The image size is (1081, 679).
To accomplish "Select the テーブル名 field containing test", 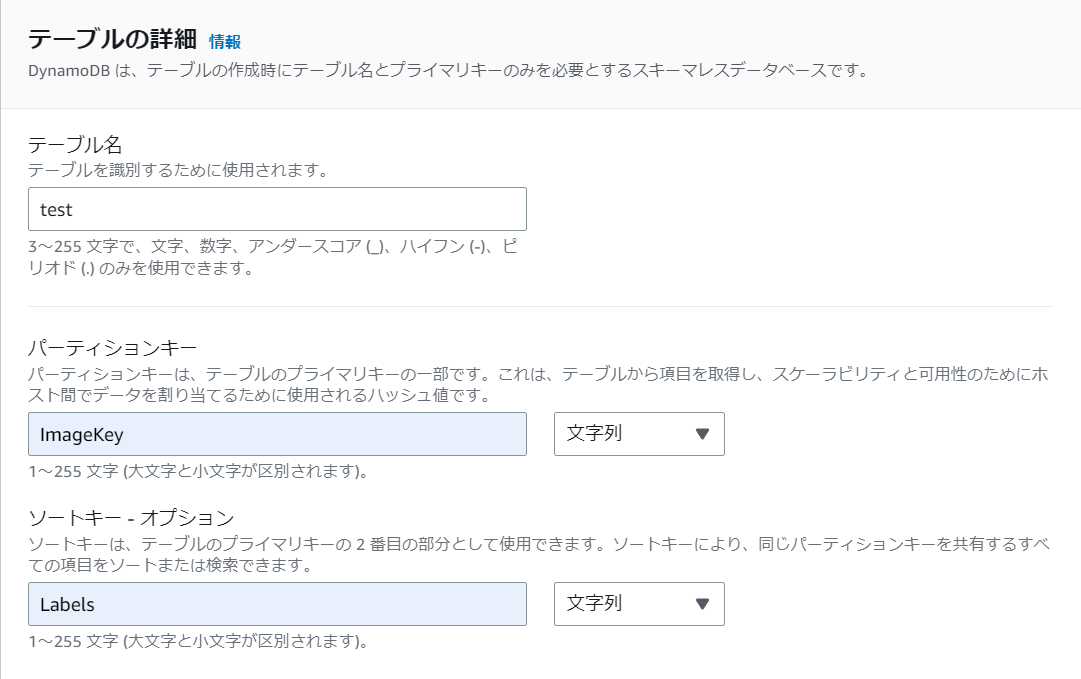I will [277, 209].
